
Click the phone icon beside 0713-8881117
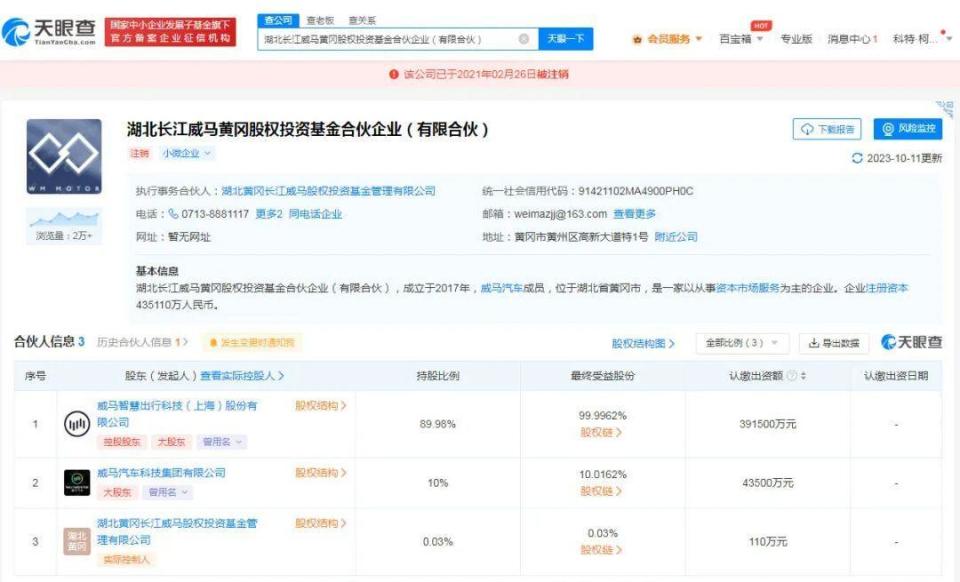[x=173, y=214]
